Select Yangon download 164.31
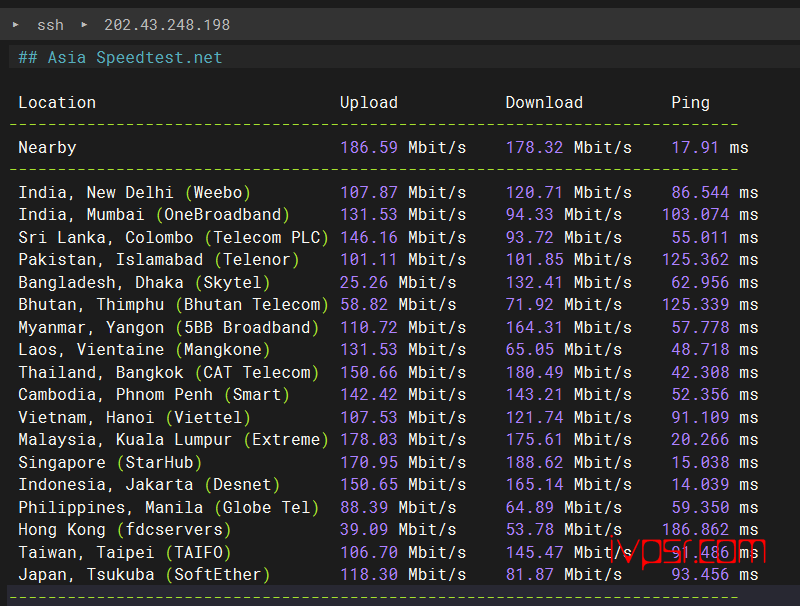This screenshot has width=800, height=606. [534, 327]
